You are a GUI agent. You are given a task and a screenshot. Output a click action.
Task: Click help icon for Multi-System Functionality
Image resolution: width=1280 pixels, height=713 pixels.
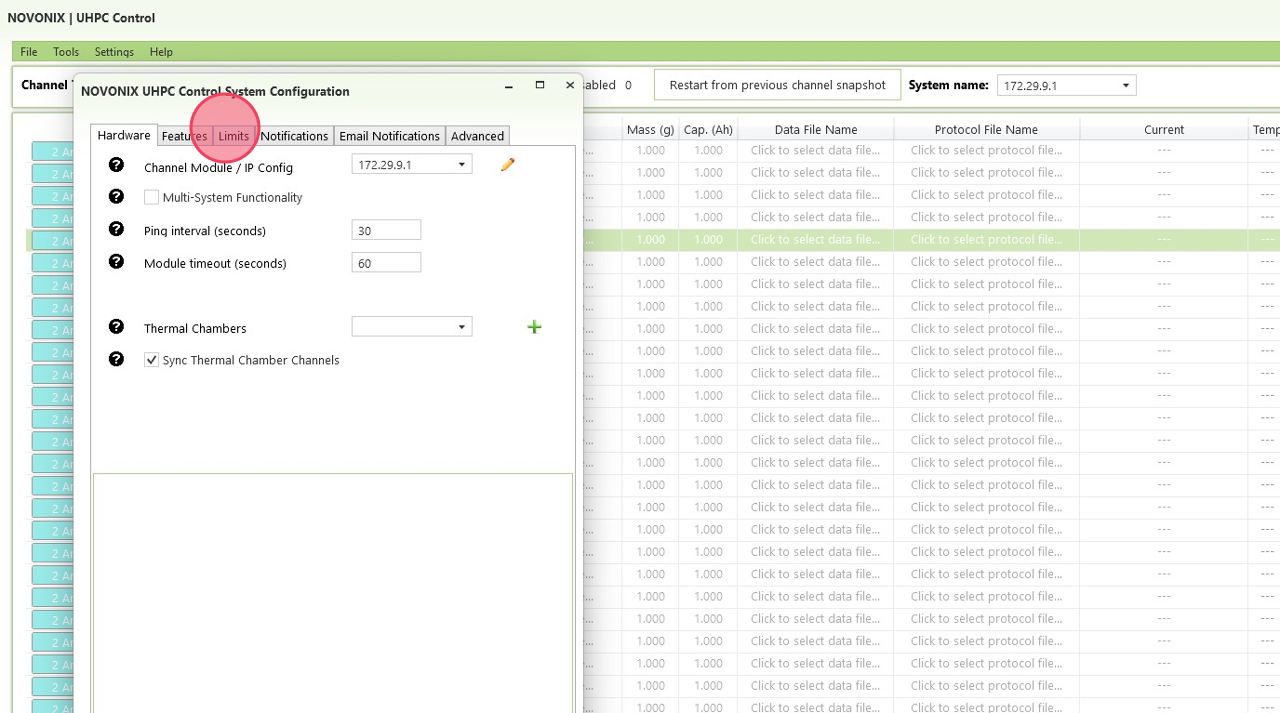(116, 197)
